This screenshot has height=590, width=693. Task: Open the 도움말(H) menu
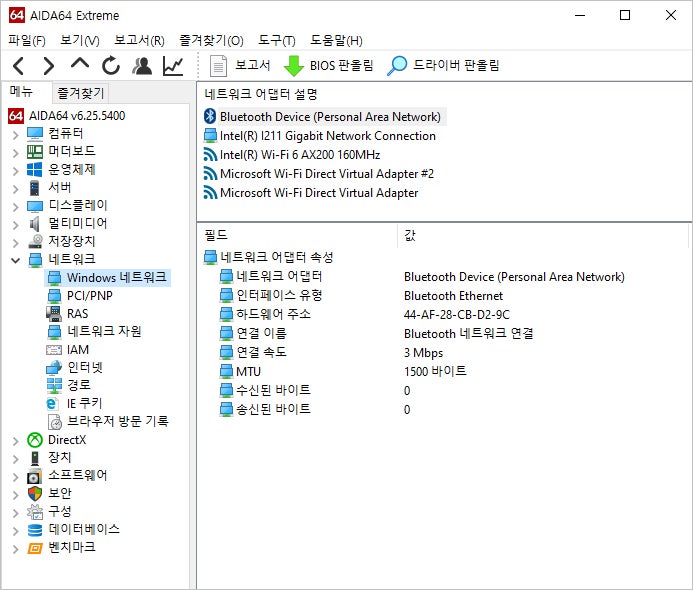pos(336,41)
